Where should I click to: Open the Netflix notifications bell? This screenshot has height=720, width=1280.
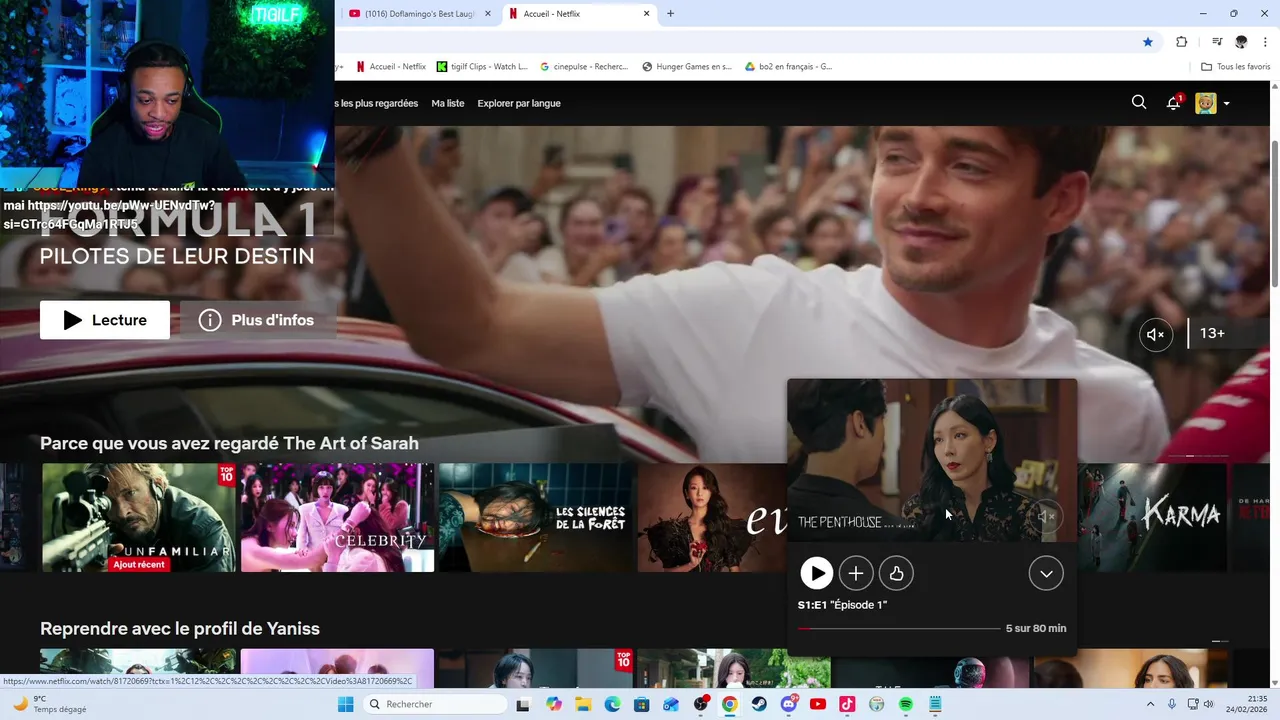point(1174,103)
